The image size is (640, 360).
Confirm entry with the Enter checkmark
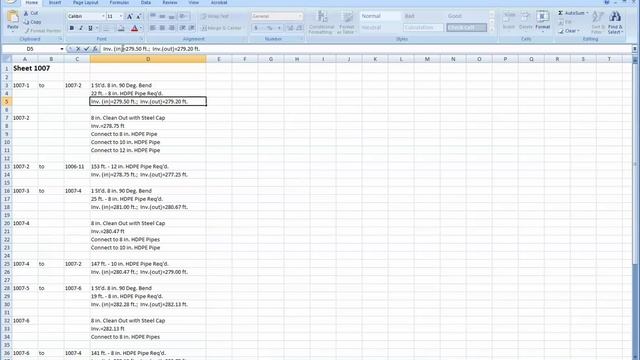pos(87,49)
